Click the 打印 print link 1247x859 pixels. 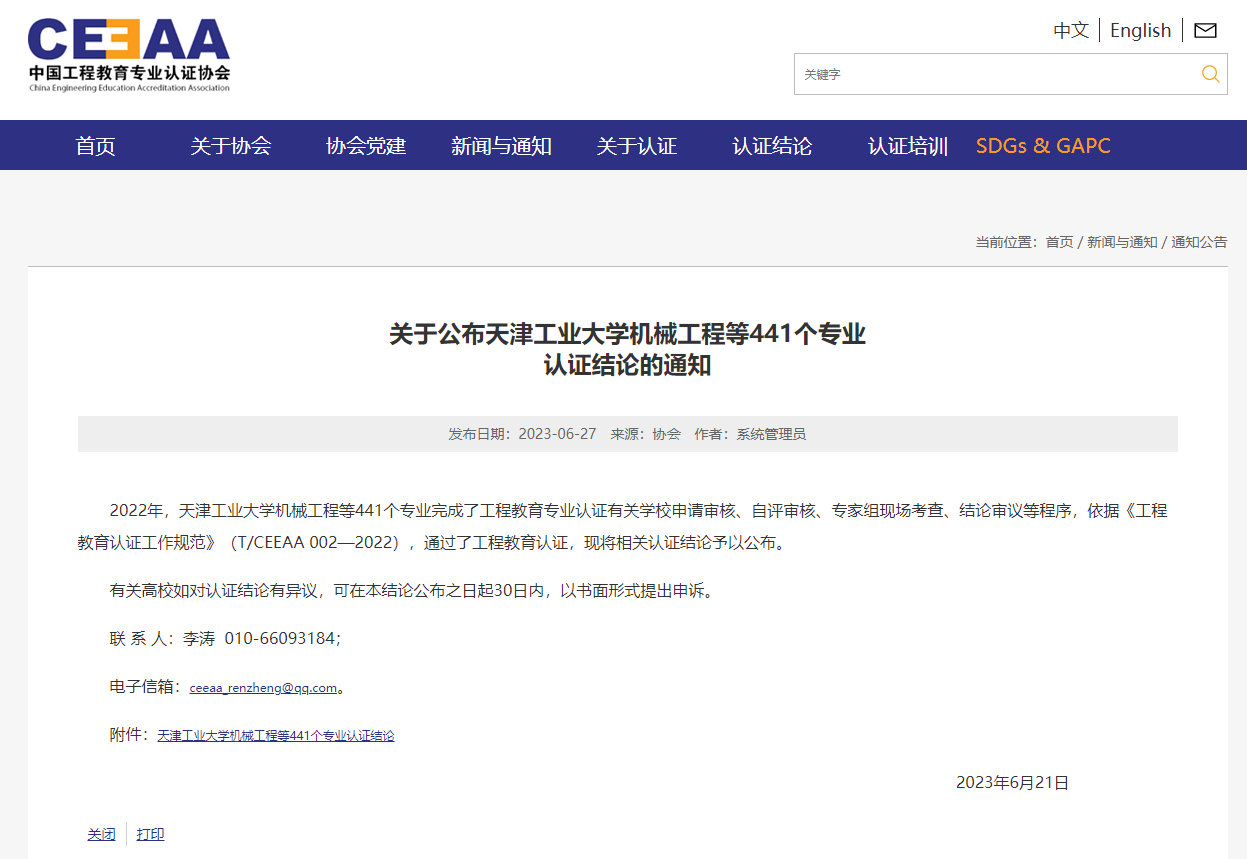point(150,834)
